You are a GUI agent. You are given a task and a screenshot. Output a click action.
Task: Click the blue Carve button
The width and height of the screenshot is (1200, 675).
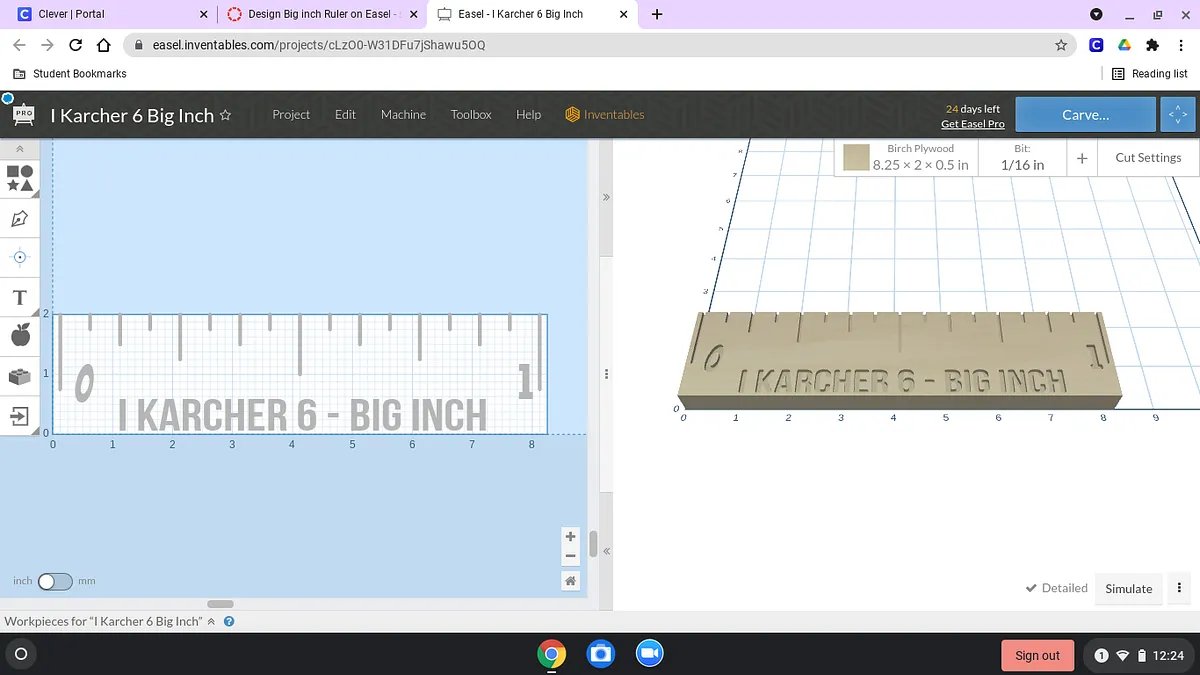[x=1085, y=115]
